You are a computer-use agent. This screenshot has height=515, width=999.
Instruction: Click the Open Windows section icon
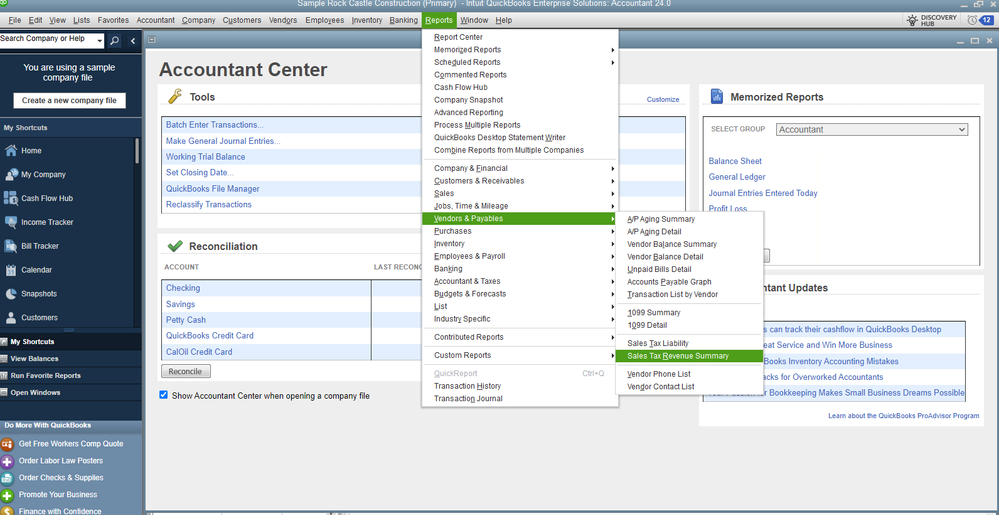click(x=4, y=393)
